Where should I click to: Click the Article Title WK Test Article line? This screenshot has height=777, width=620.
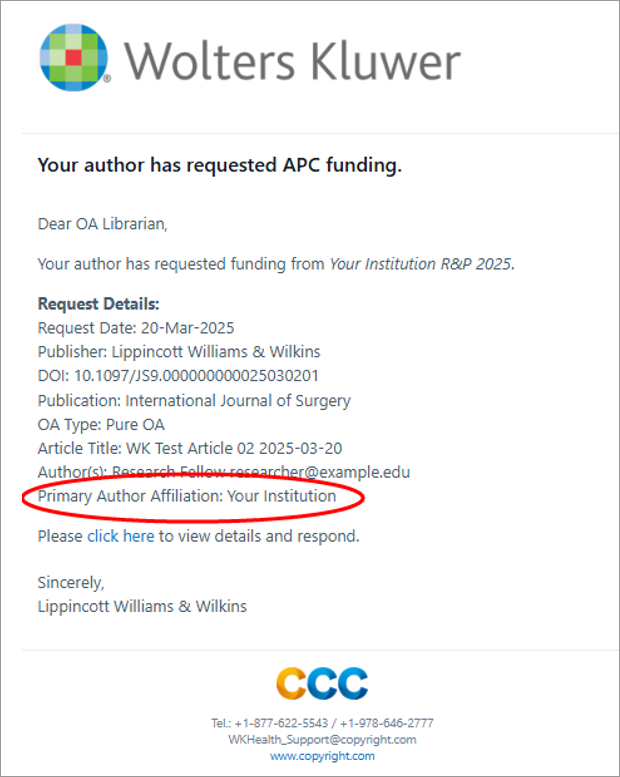pyautogui.click(x=190, y=448)
